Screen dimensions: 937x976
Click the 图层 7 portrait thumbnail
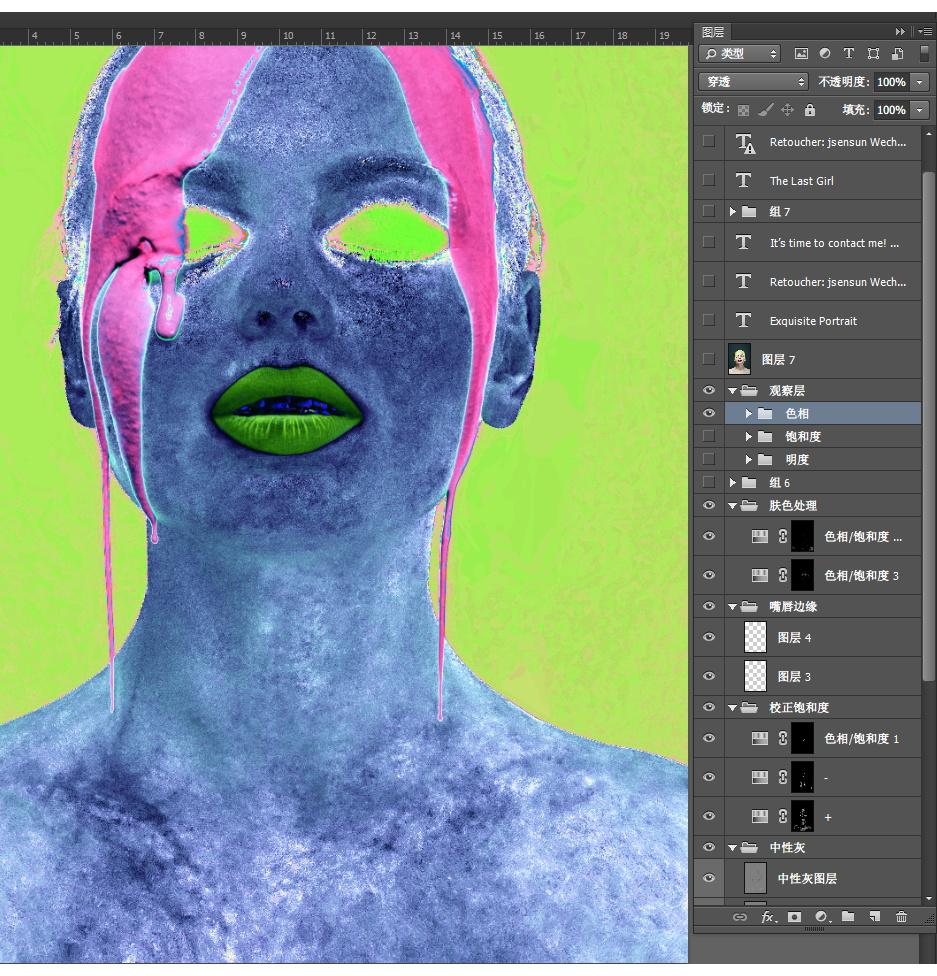click(x=739, y=359)
